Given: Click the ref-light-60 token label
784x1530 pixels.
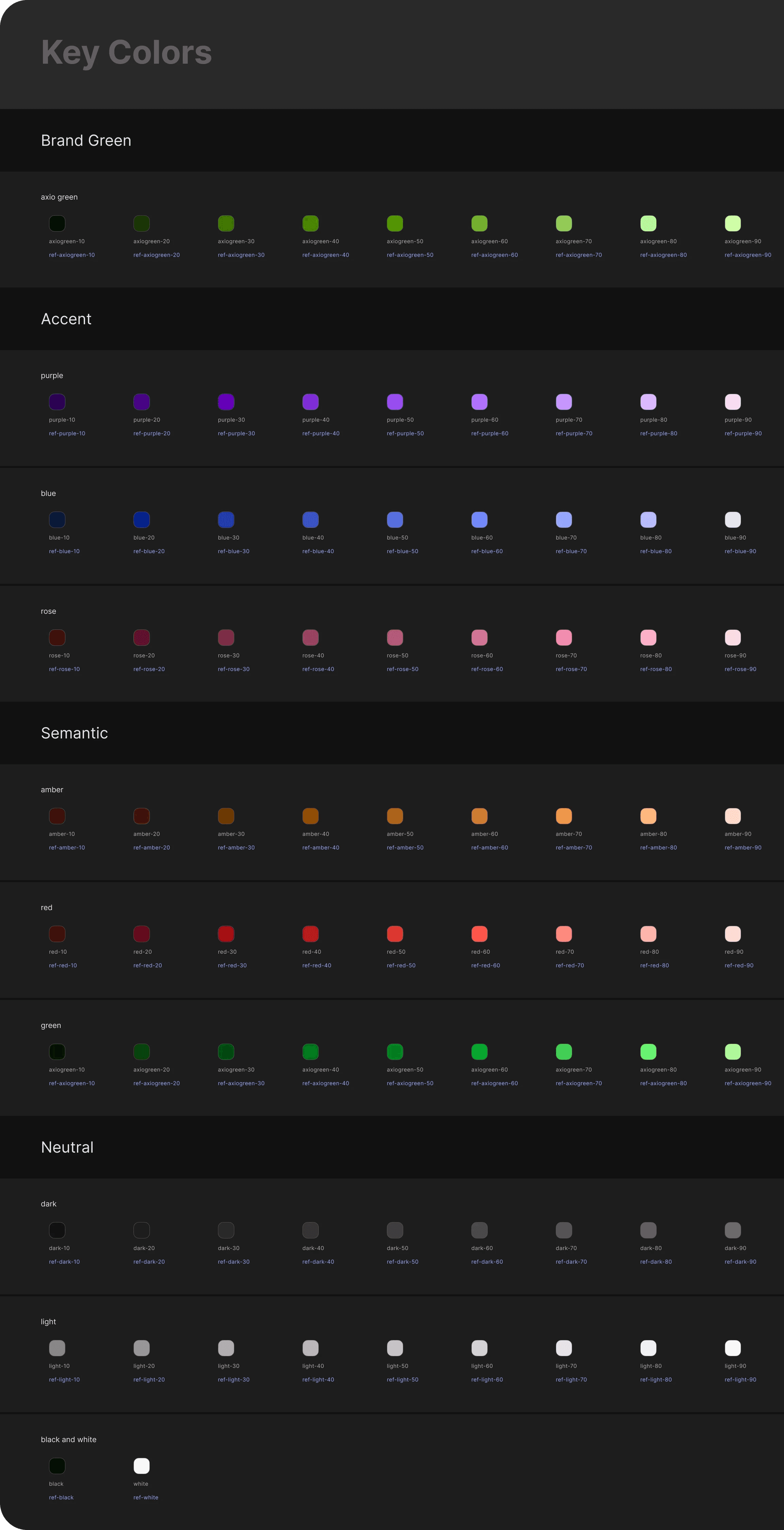Looking at the screenshot, I should tap(486, 1380).
